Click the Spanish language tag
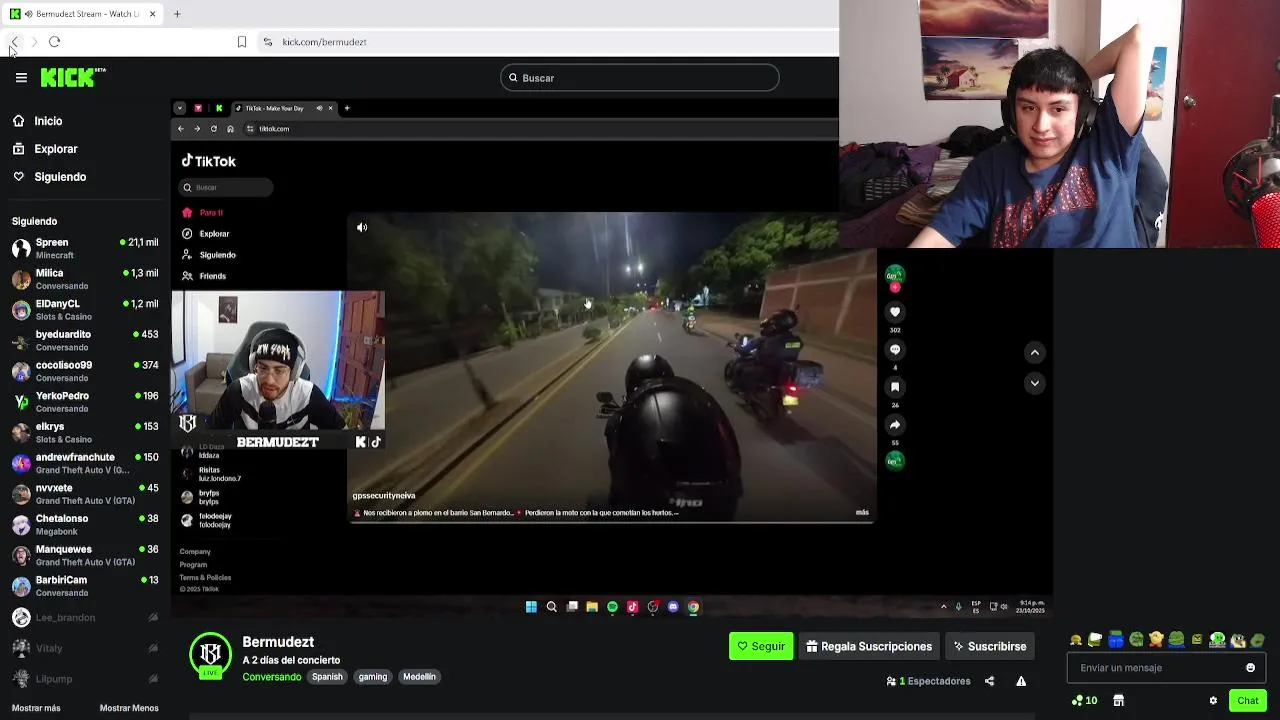This screenshot has width=1280, height=720. coord(327,677)
